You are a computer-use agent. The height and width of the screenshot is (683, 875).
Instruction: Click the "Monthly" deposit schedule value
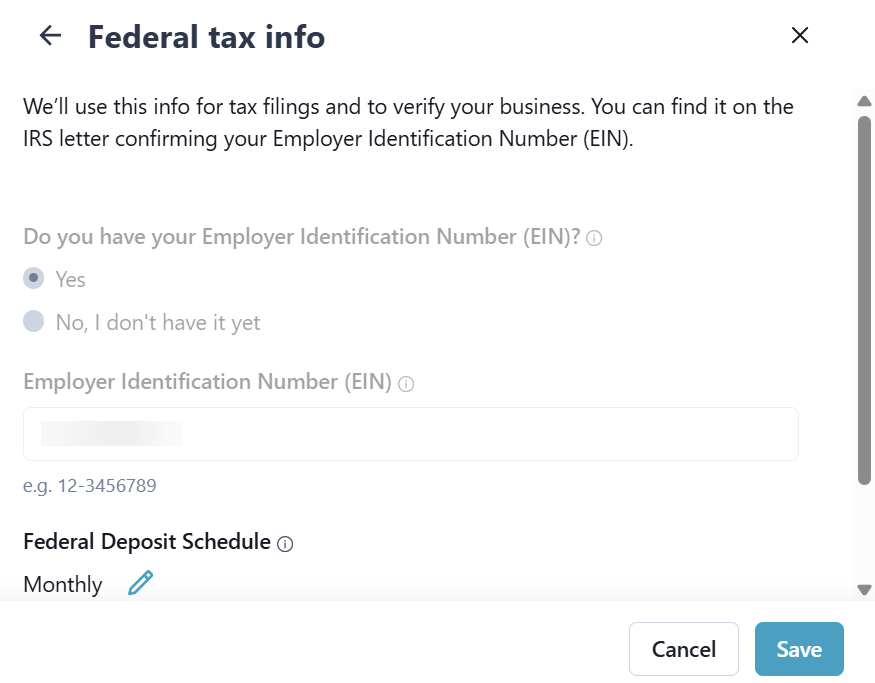tap(63, 585)
